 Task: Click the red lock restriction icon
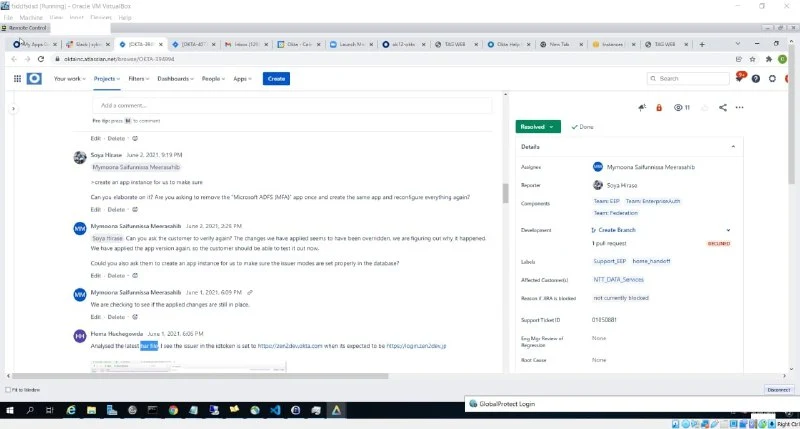click(x=659, y=108)
